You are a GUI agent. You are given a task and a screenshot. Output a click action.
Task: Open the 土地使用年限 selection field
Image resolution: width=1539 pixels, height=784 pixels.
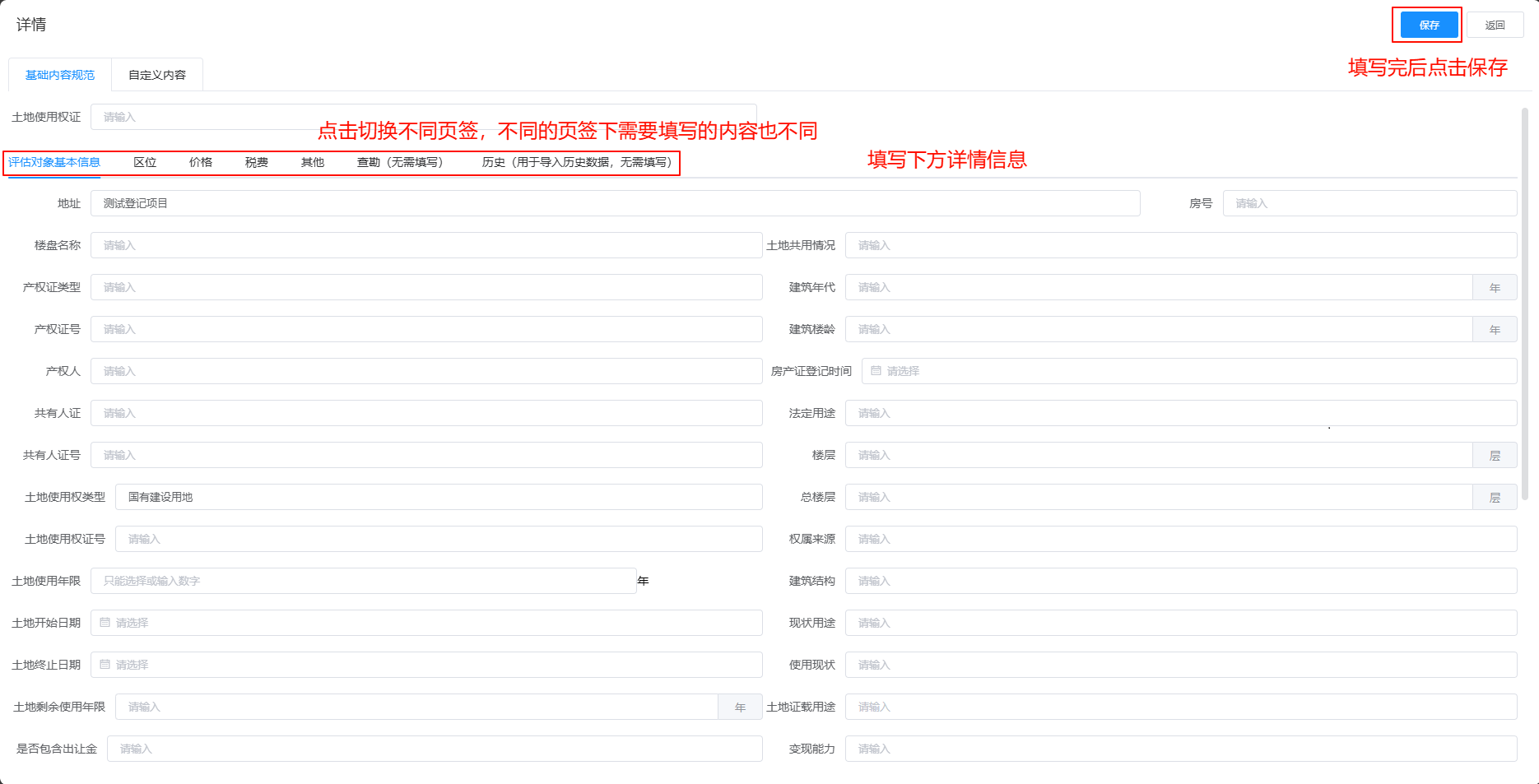pos(362,580)
